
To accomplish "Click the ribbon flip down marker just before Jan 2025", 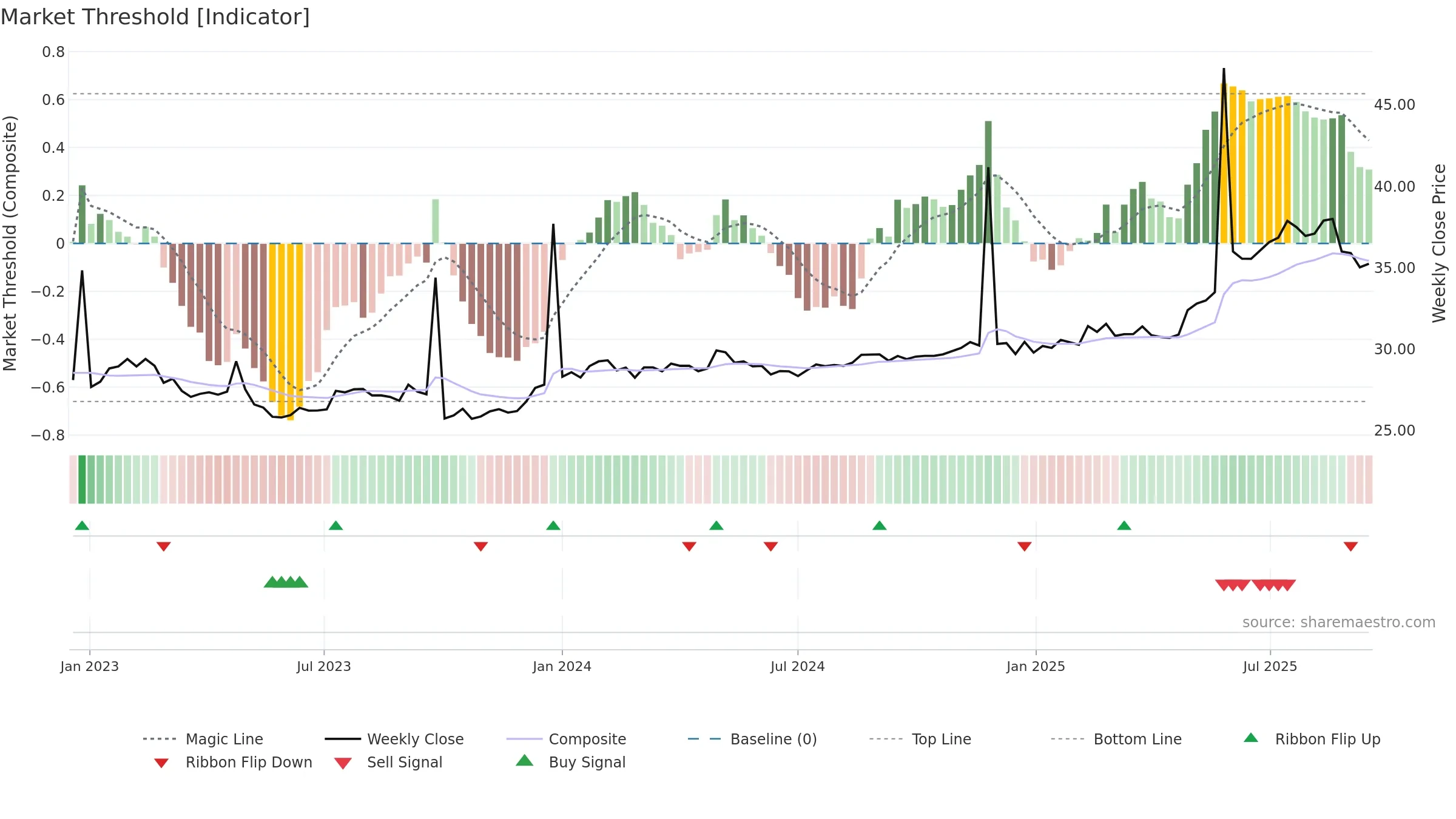I will coord(1025,547).
